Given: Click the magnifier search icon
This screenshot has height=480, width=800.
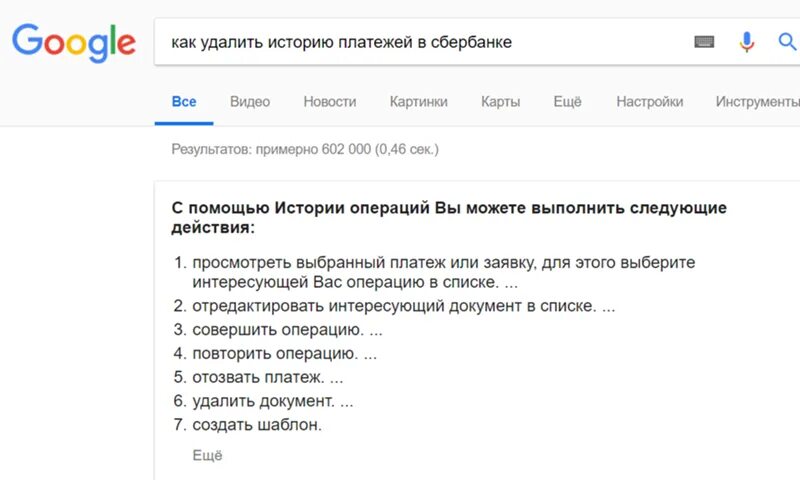Looking at the screenshot, I should tap(787, 42).
